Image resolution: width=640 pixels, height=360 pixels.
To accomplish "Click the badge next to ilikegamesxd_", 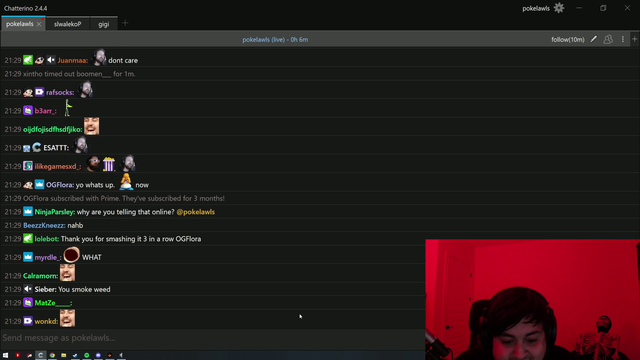I will [28, 166].
